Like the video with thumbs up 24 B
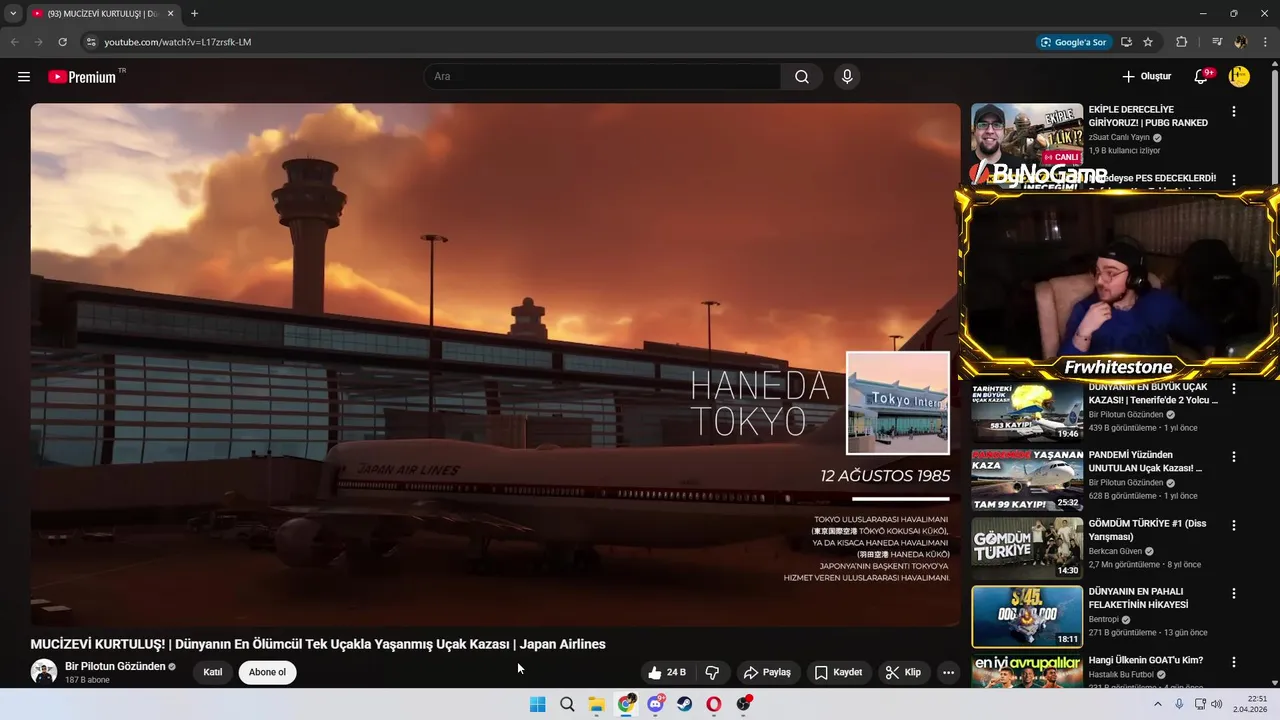 pos(667,672)
